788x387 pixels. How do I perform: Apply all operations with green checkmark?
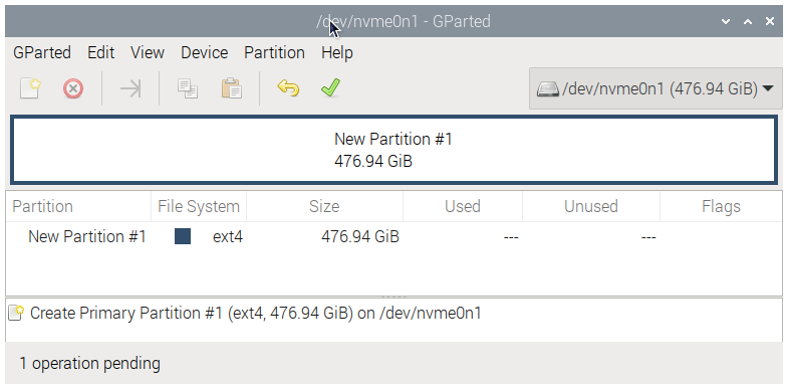pos(331,89)
